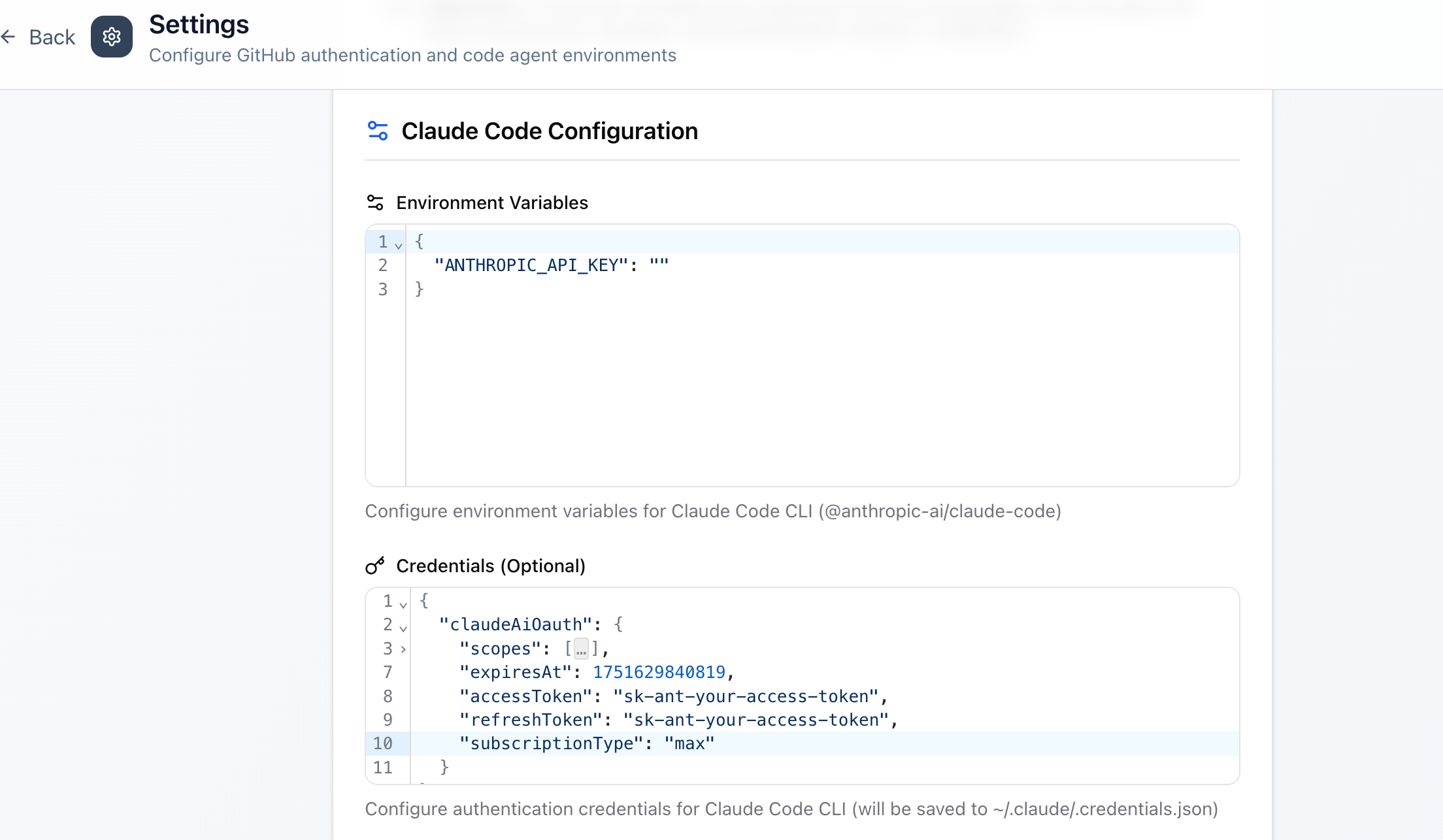Click line number 11 in Credentials gutter
The height and width of the screenshot is (840, 1443).
click(x=383, y=767)
